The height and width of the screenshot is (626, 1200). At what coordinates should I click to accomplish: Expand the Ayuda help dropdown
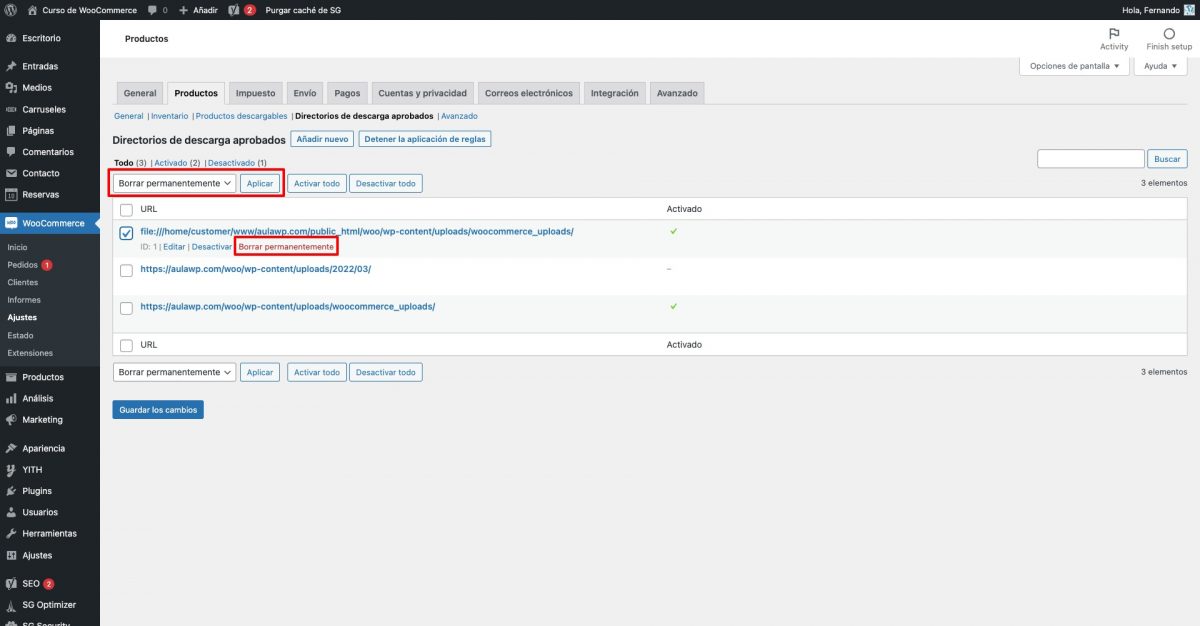coord(1160,66)
